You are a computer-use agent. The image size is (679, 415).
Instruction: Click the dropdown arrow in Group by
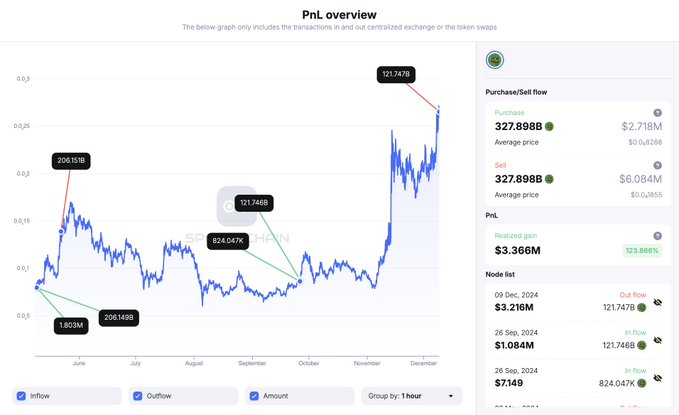click(x=451, y=396)
